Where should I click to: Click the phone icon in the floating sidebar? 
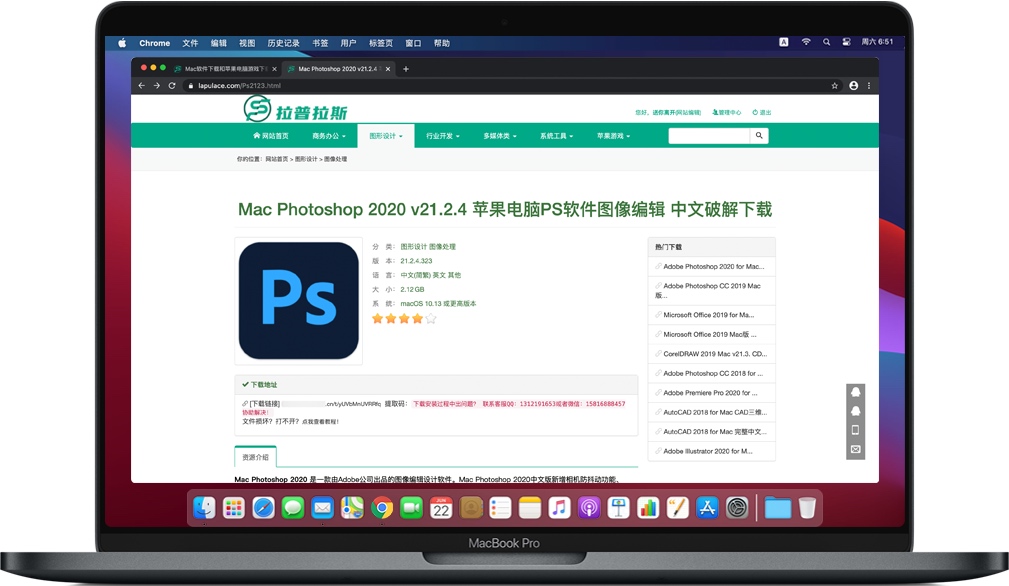[855, 429]
